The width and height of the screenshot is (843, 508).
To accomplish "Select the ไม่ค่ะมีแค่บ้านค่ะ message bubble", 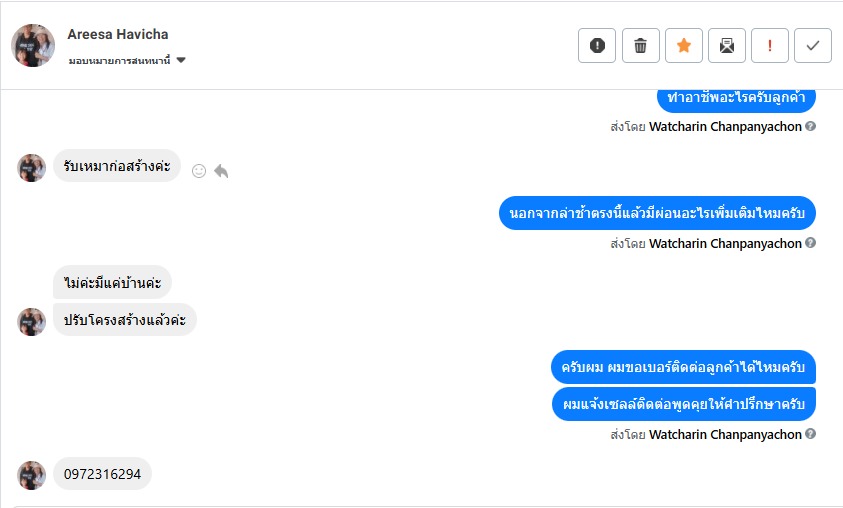I will click(112, 282).
